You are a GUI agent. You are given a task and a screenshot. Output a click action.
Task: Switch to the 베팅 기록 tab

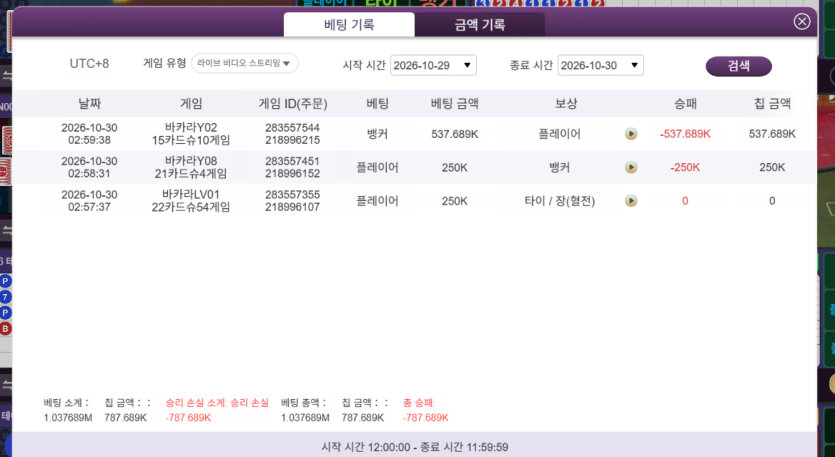tap(349, 25)
